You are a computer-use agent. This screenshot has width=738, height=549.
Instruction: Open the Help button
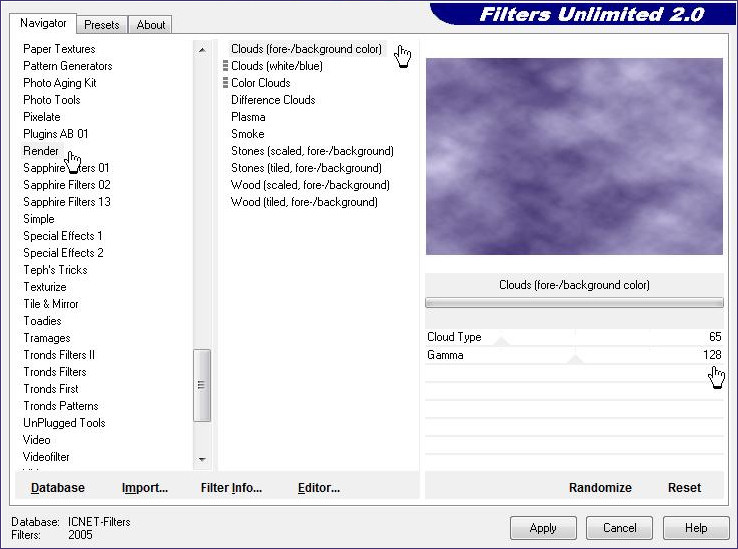point(696,528)
